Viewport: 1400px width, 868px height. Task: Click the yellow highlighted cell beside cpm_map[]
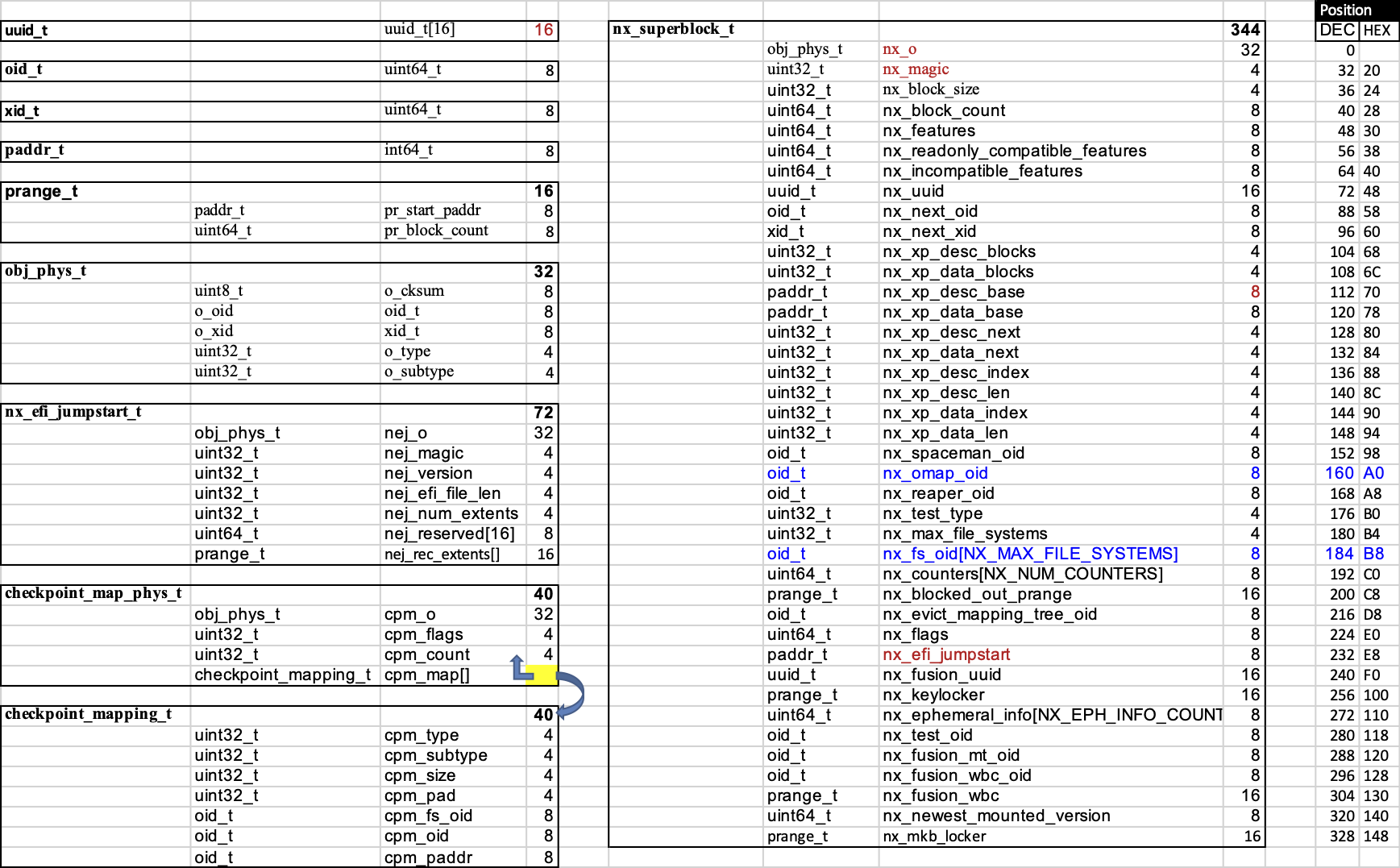pyautogui.click(x=542, y=675)
